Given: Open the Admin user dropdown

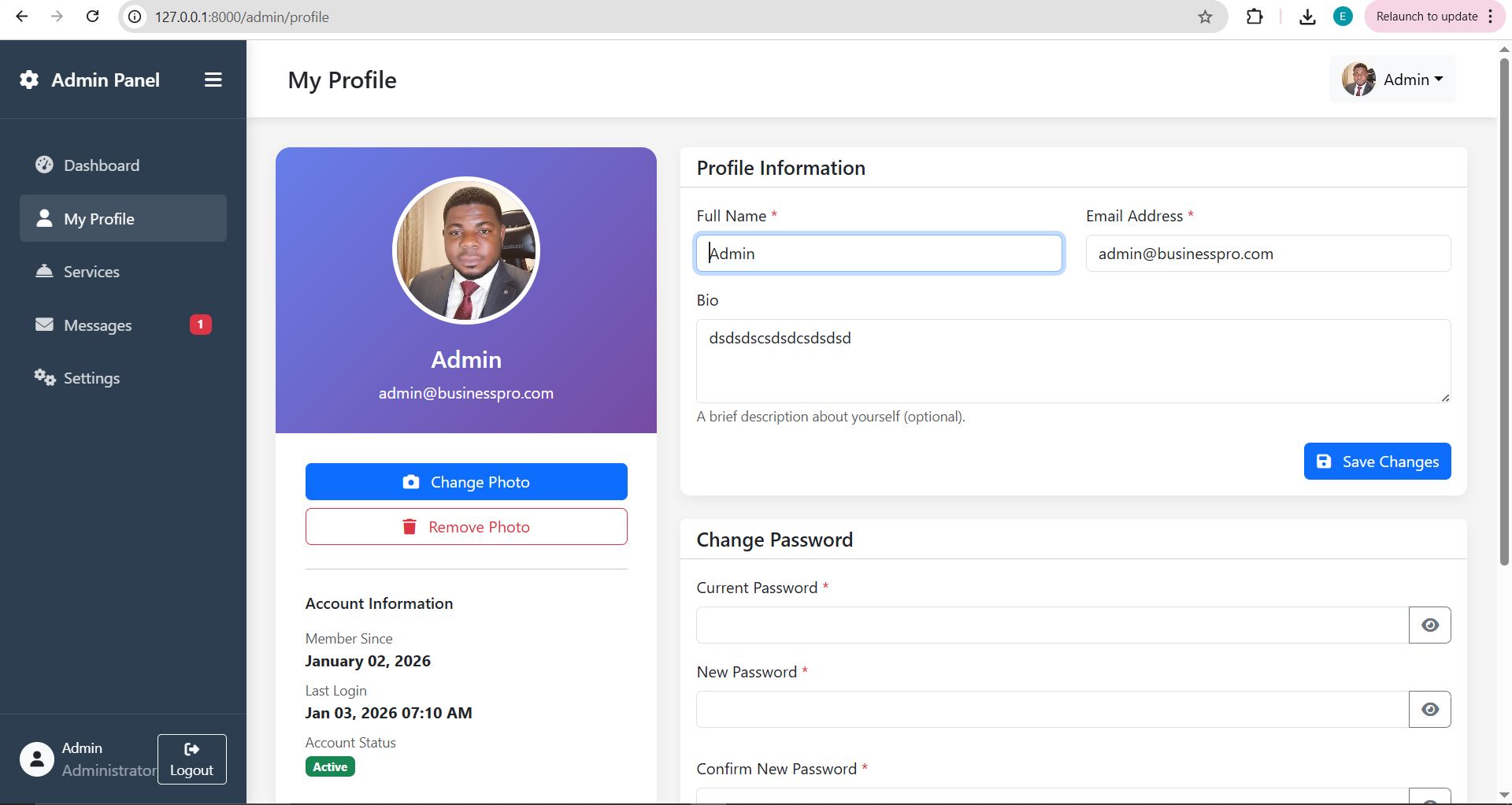Looking at the screenshot, I should point(1392,80).
